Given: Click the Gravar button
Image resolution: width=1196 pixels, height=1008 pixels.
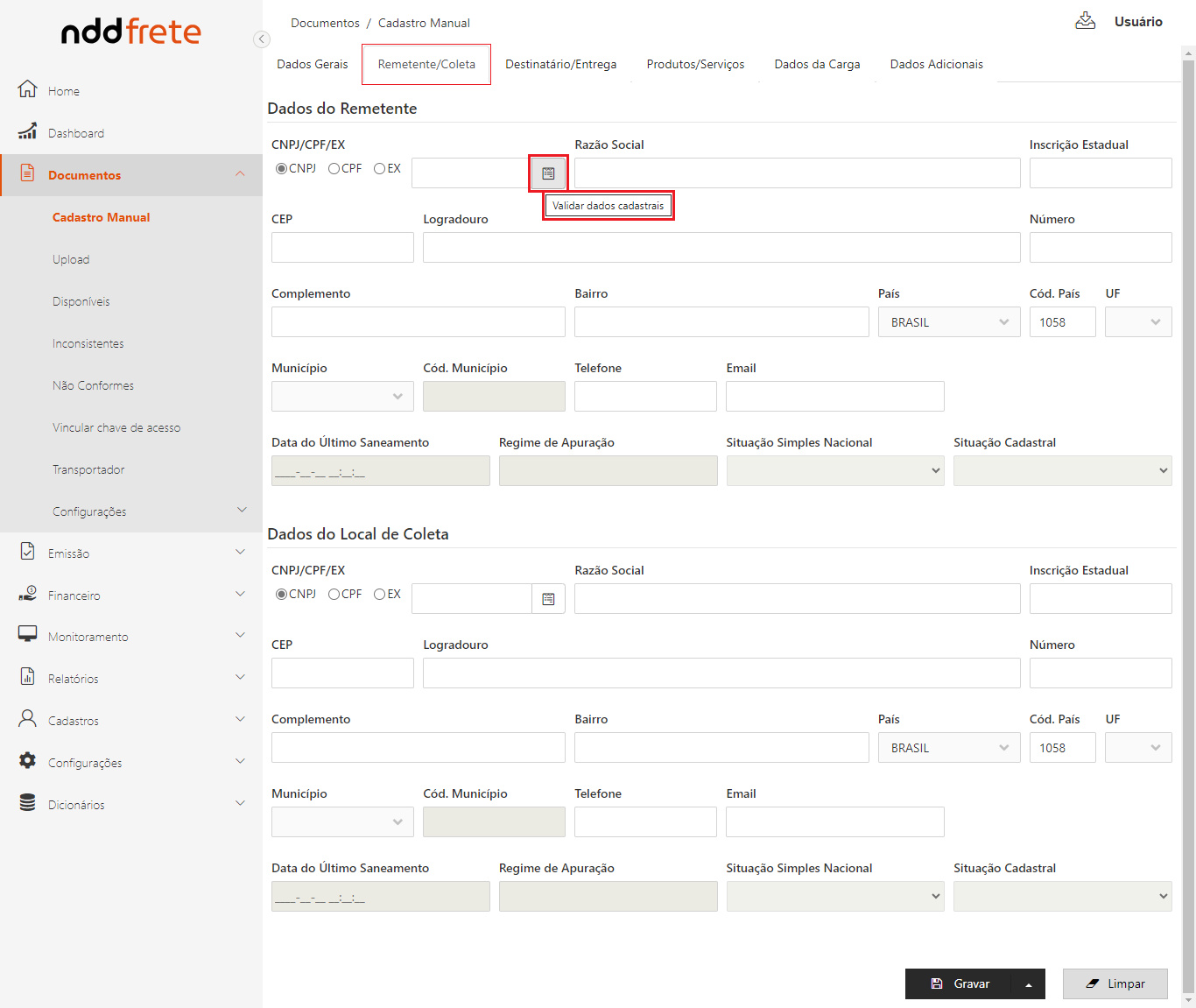Looking at the screenshot, I should point(959,984).
